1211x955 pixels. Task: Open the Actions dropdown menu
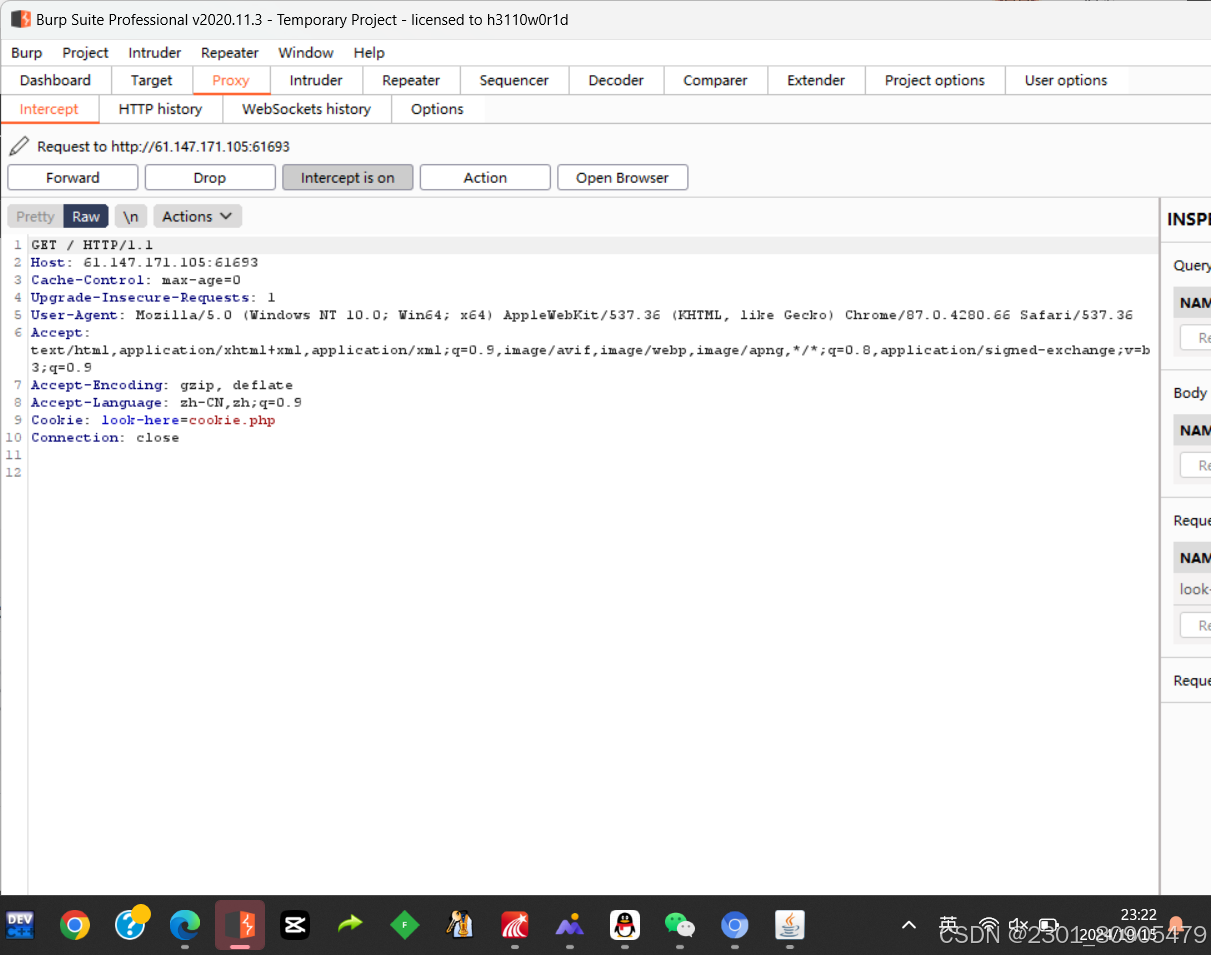click(x=197, y=216)
